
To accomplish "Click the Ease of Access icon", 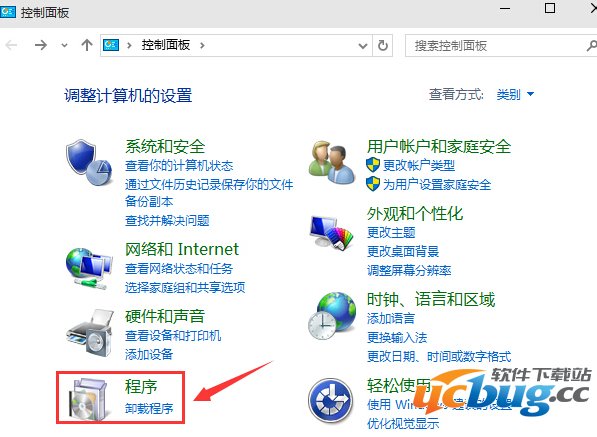I will click(330, 400).
